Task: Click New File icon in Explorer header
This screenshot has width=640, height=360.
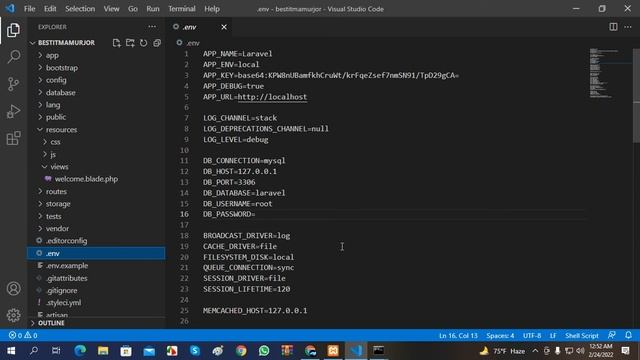Action: point(116,43)
